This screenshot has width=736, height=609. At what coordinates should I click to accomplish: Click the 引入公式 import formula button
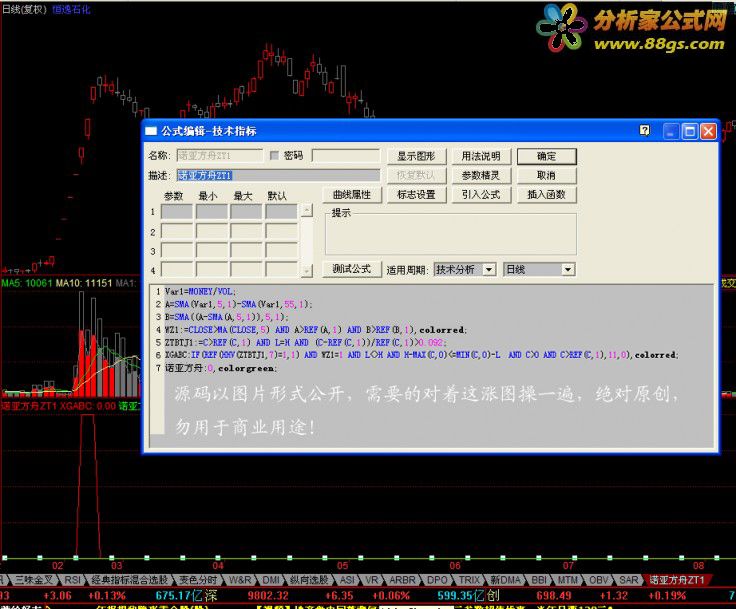(x=481, y=194)
